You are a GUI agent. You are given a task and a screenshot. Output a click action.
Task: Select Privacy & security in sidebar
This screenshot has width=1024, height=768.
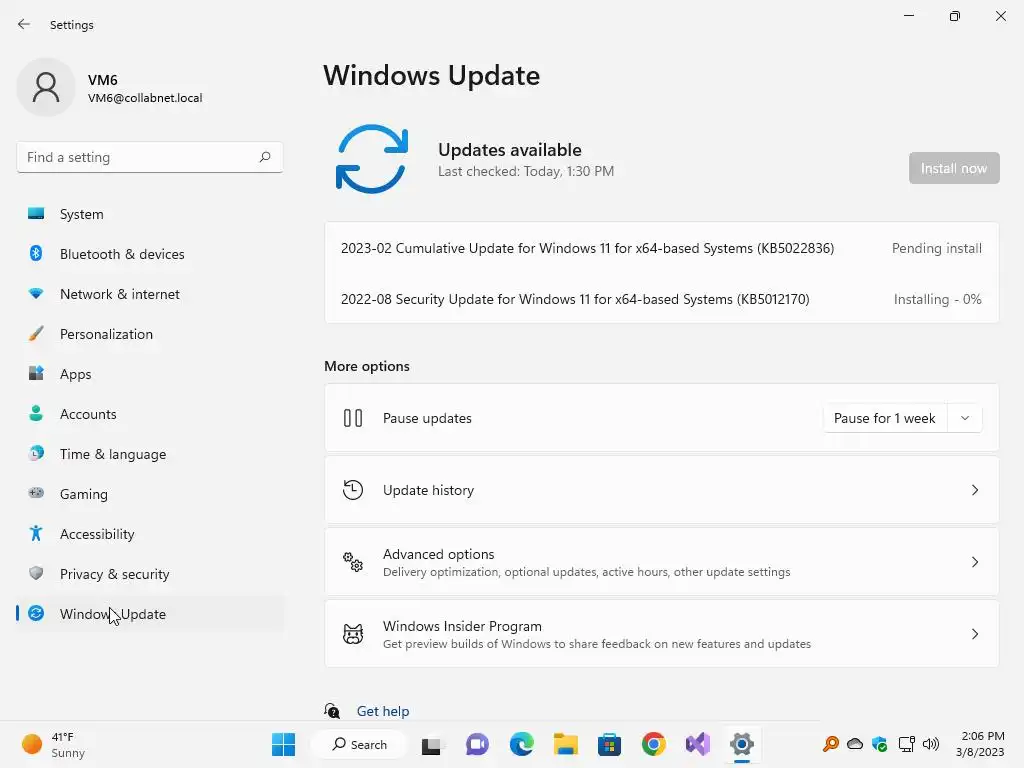(x=150, y=574)
